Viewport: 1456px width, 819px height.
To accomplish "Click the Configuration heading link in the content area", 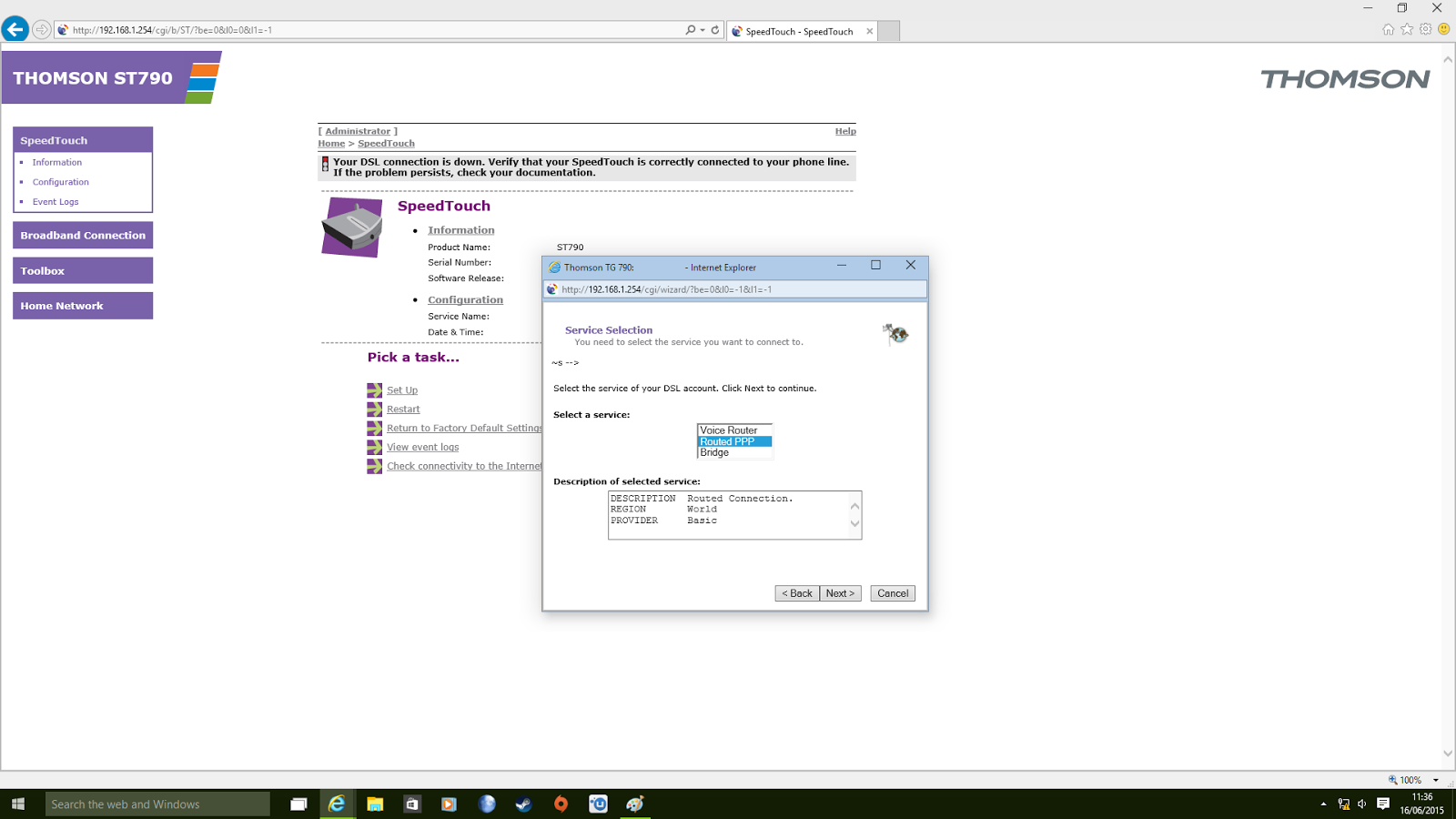I will point(465,299).
